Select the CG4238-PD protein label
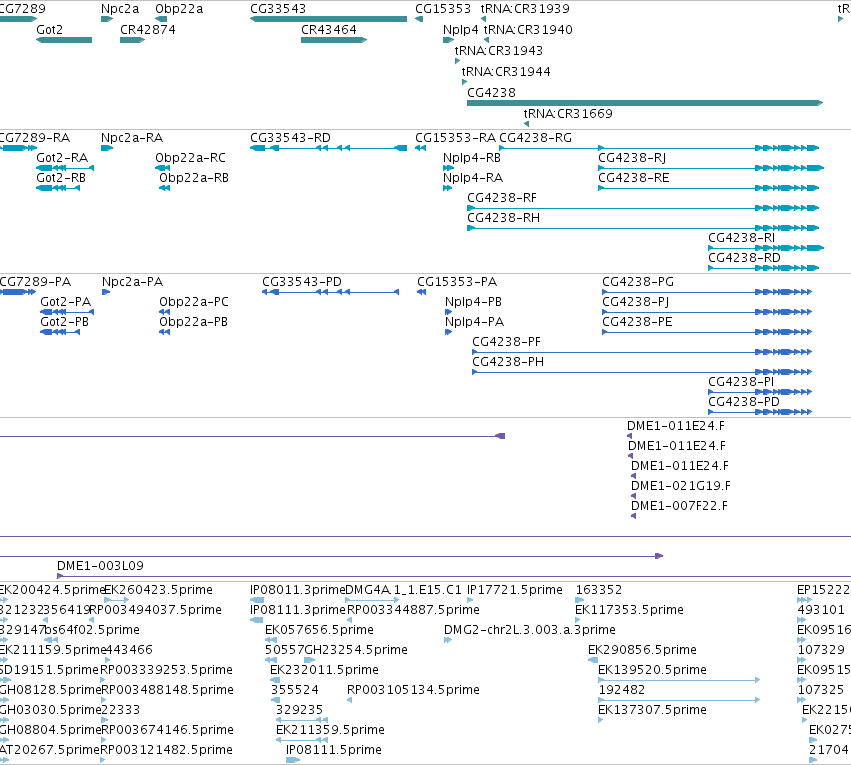This screenshot has width=851, height=765. (744, 402)
